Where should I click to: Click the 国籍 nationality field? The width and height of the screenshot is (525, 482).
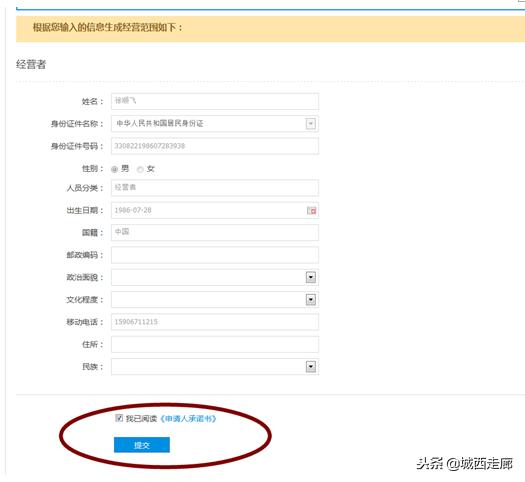pos(215,232)
